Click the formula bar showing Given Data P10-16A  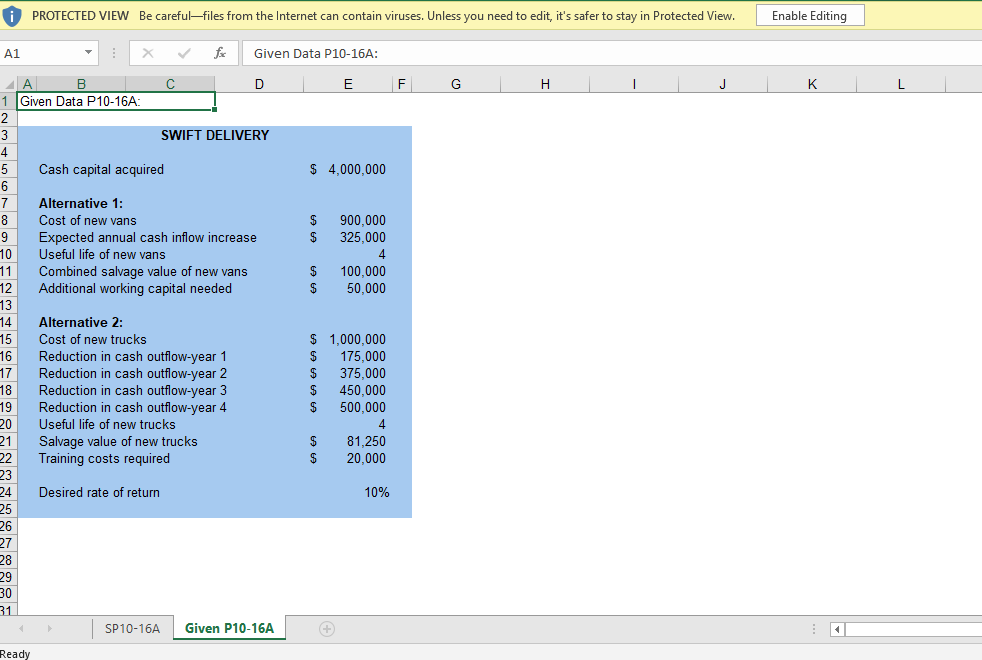(x=611, y=53)
